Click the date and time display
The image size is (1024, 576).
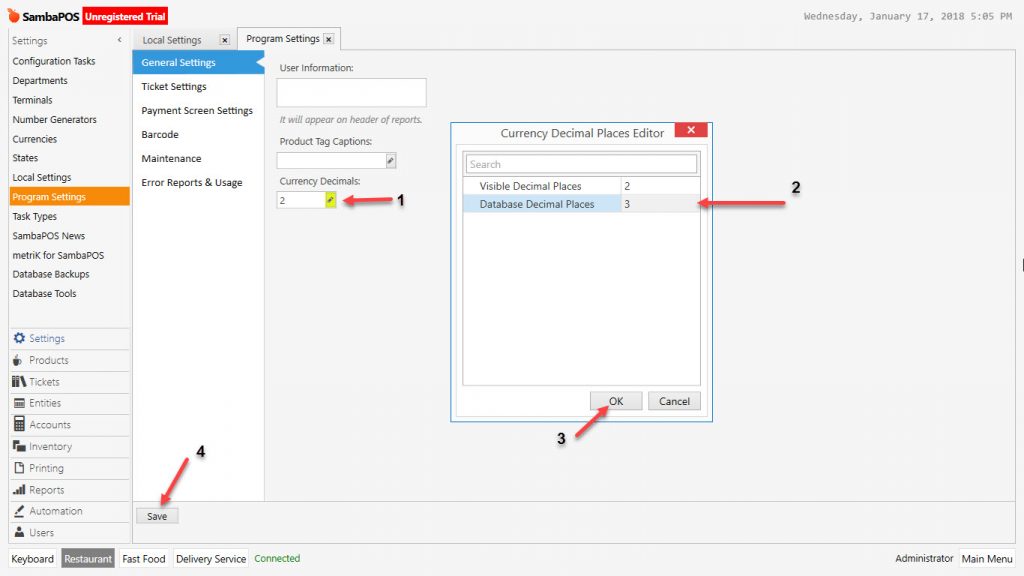[x=907, y=16]
